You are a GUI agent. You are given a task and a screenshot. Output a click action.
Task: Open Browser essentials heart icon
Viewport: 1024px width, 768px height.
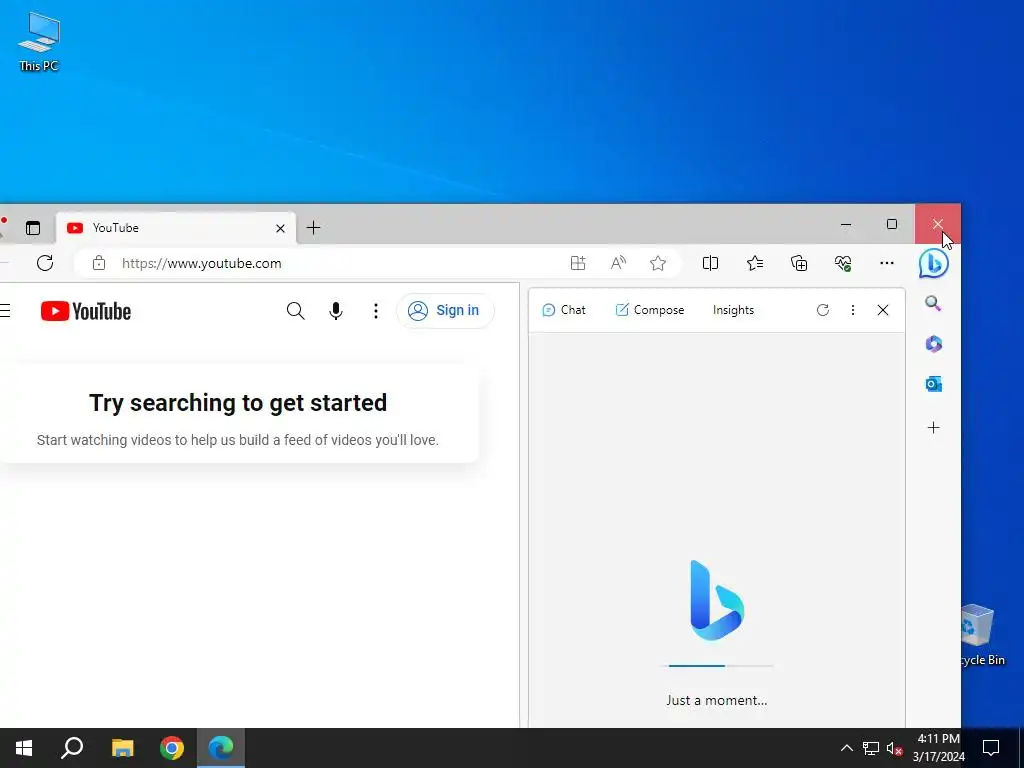pyautogui.click(x=843, y=263)
